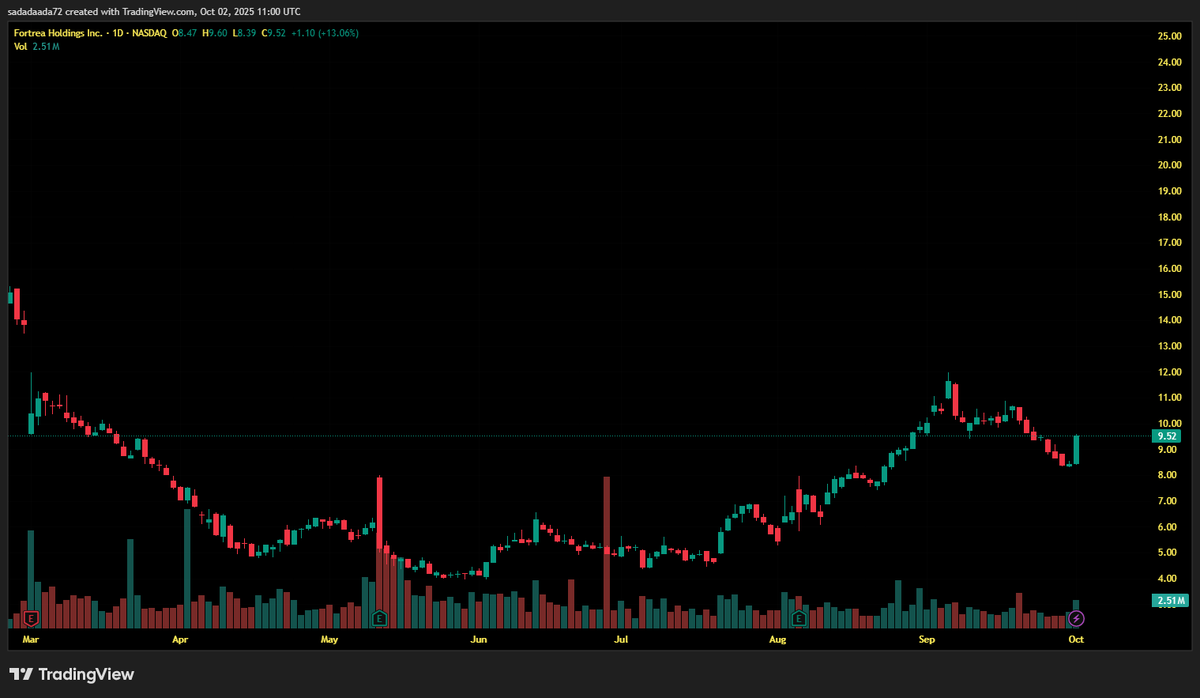
Task: Click the red earnings E marker above Mar
Action: [x=30, y=618]
